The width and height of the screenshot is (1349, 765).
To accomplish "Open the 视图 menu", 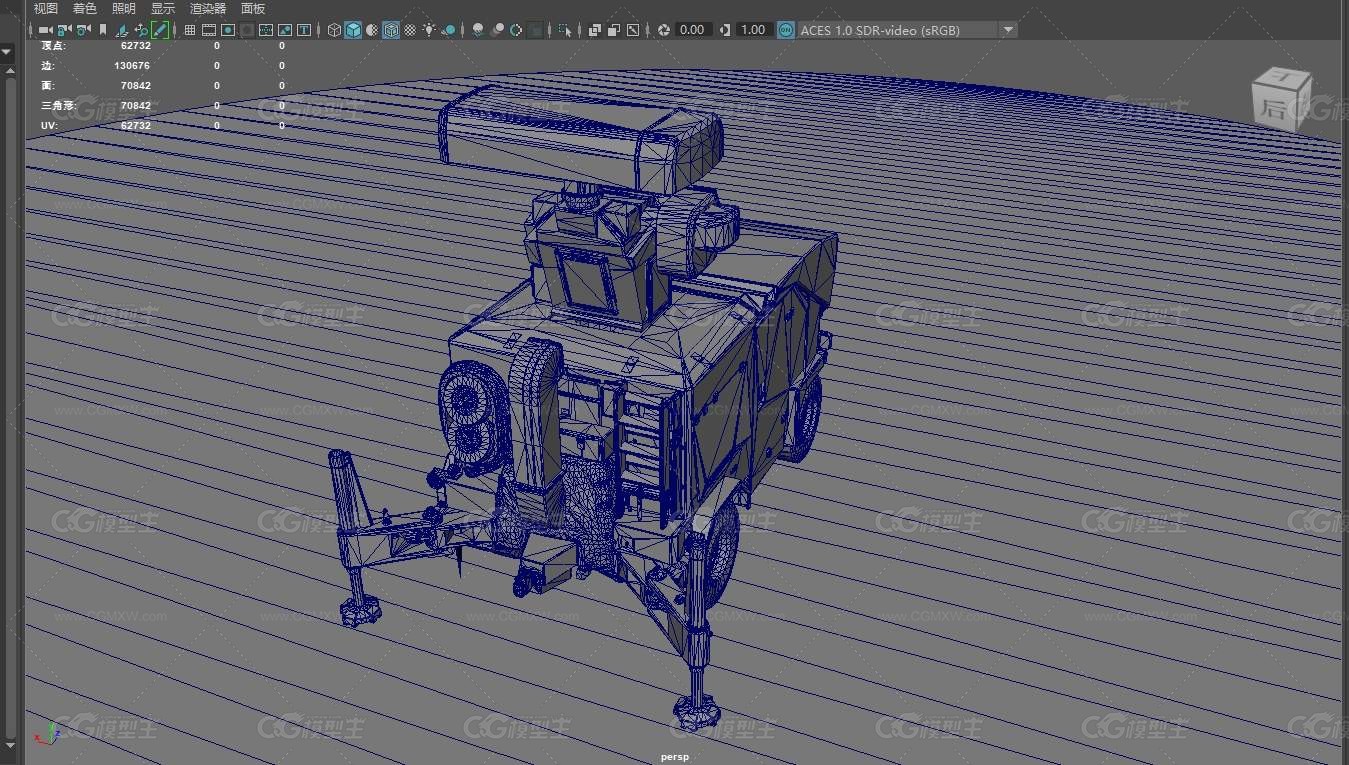I will 46,8.
